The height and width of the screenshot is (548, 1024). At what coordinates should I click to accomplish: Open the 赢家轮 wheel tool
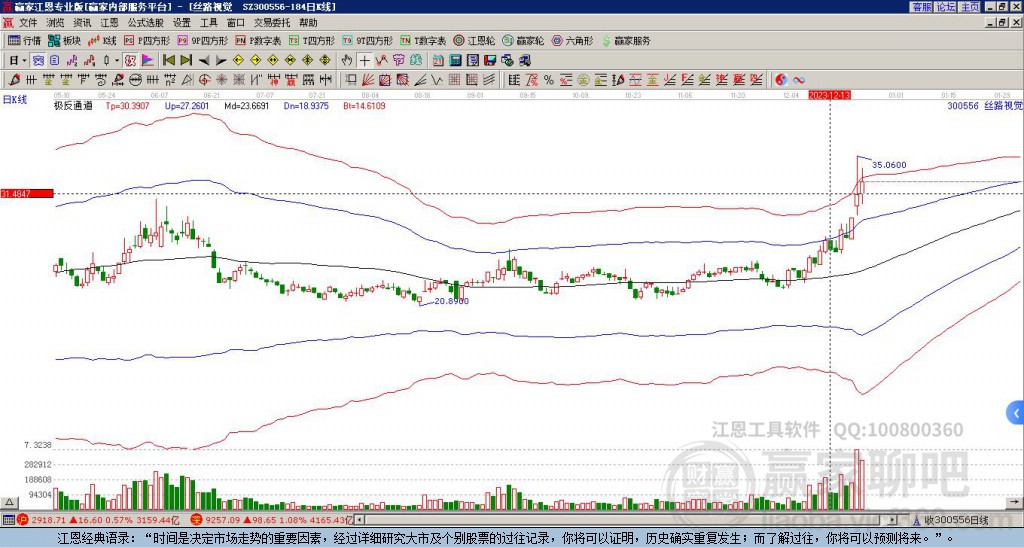pos(523,40)
